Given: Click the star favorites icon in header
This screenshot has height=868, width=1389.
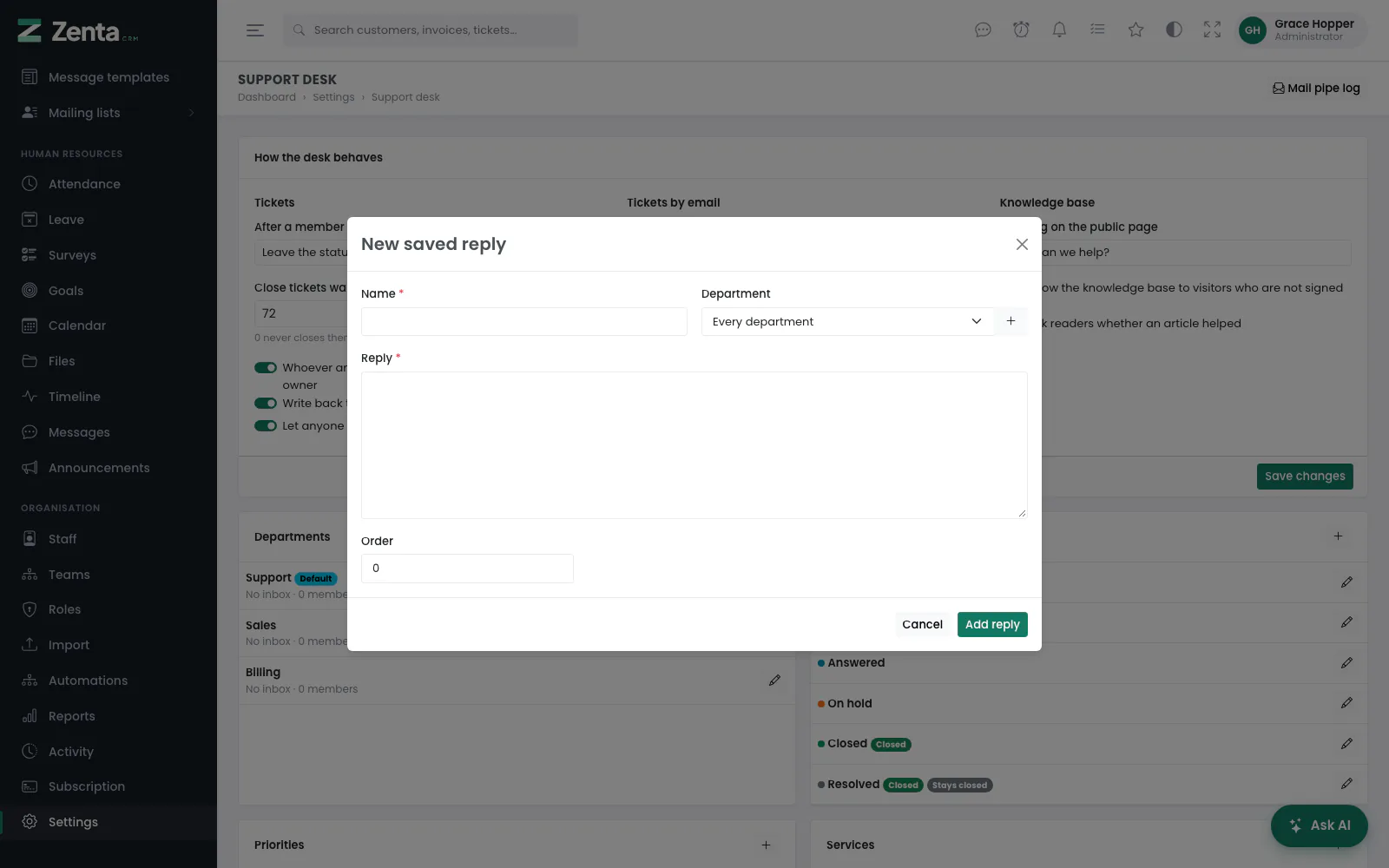Looking at the screenshot, I should tap(1136, 30).
